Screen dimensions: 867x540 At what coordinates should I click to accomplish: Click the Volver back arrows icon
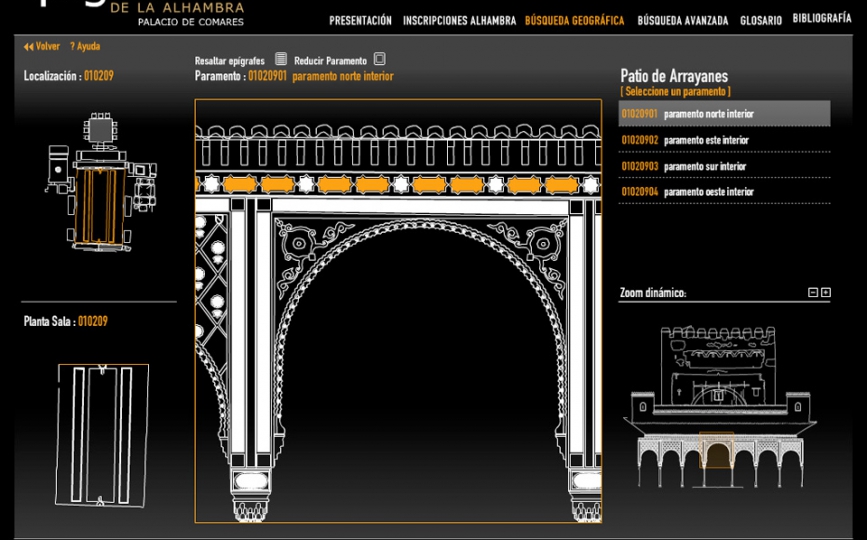click(29, 47)
